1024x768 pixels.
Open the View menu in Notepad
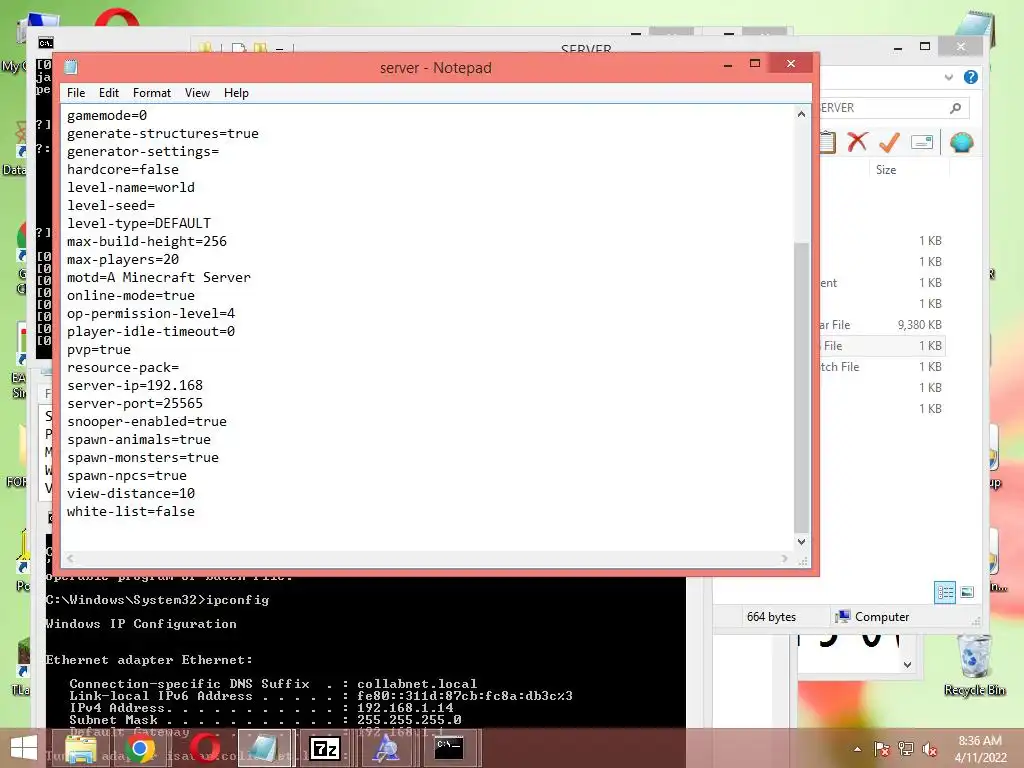point(197,93)
